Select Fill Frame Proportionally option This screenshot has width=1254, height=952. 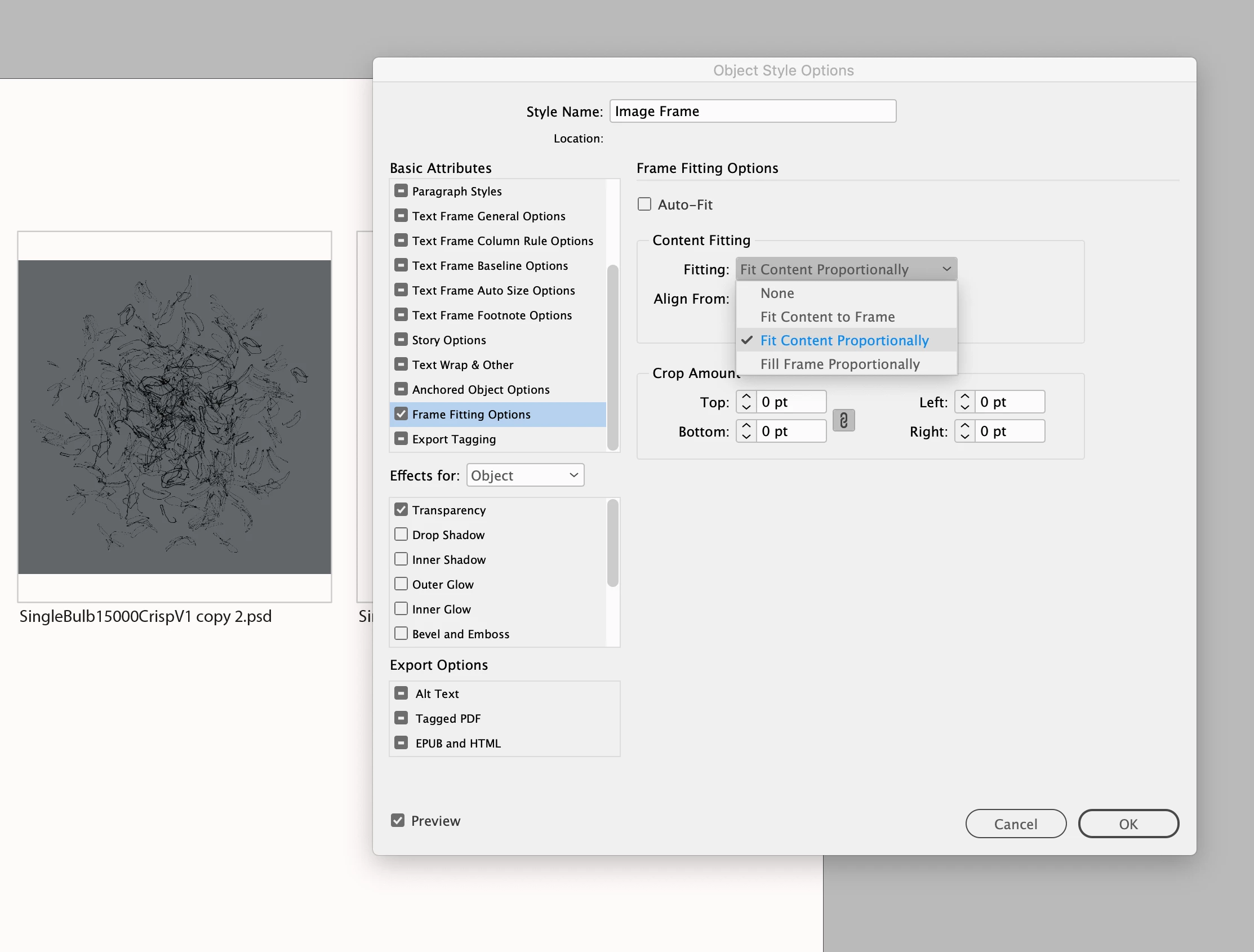click(x=839, y=364)
